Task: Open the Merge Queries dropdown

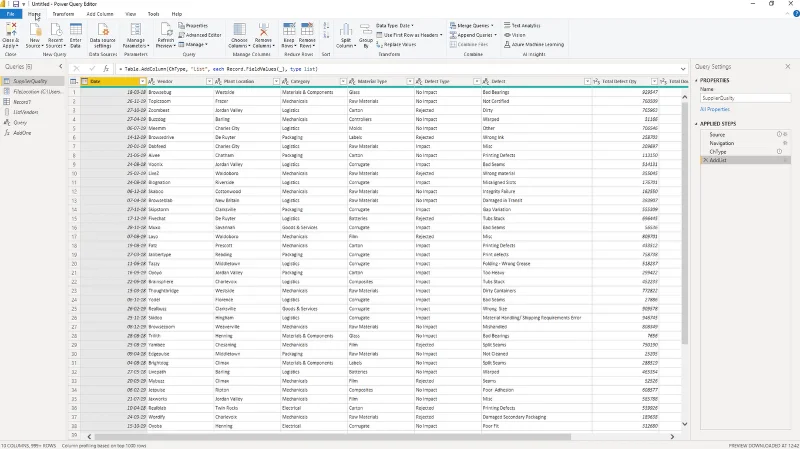Action: tap(472, 26)
